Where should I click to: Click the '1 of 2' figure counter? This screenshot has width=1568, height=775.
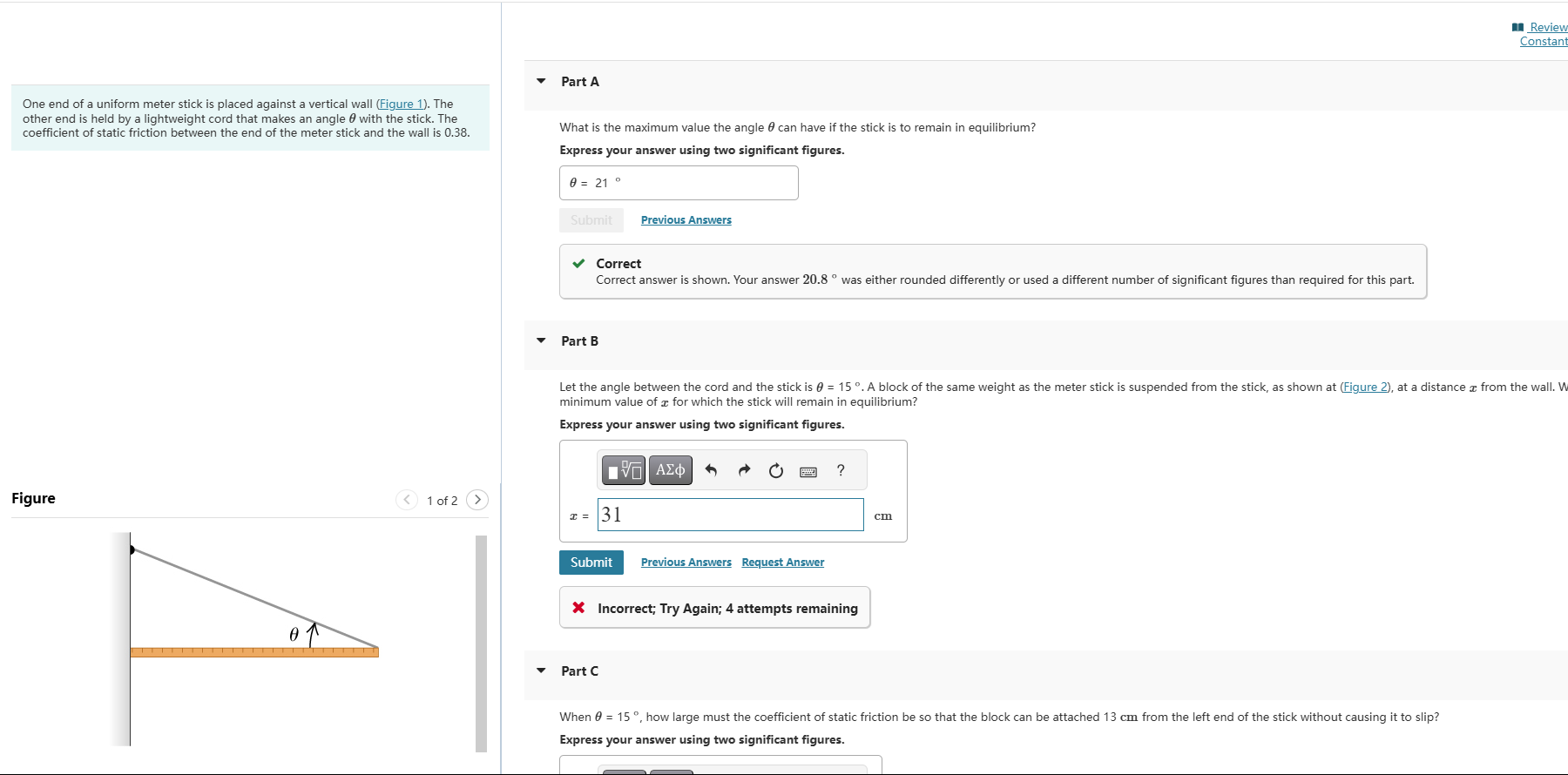pyautogui.click(x=442, y=501)
